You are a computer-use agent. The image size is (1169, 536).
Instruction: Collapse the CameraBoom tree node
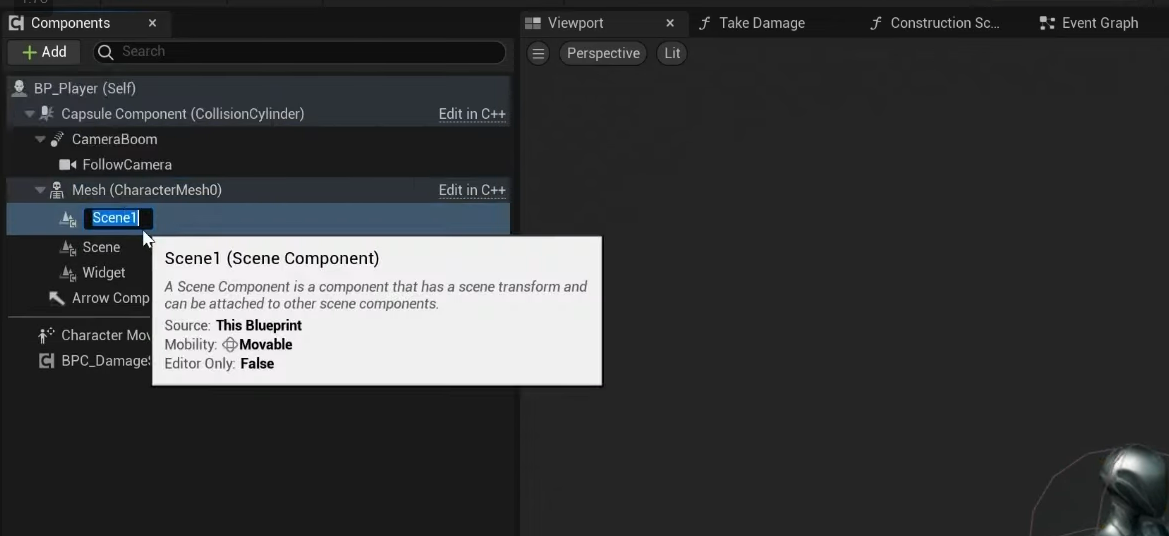coord(41,139)
